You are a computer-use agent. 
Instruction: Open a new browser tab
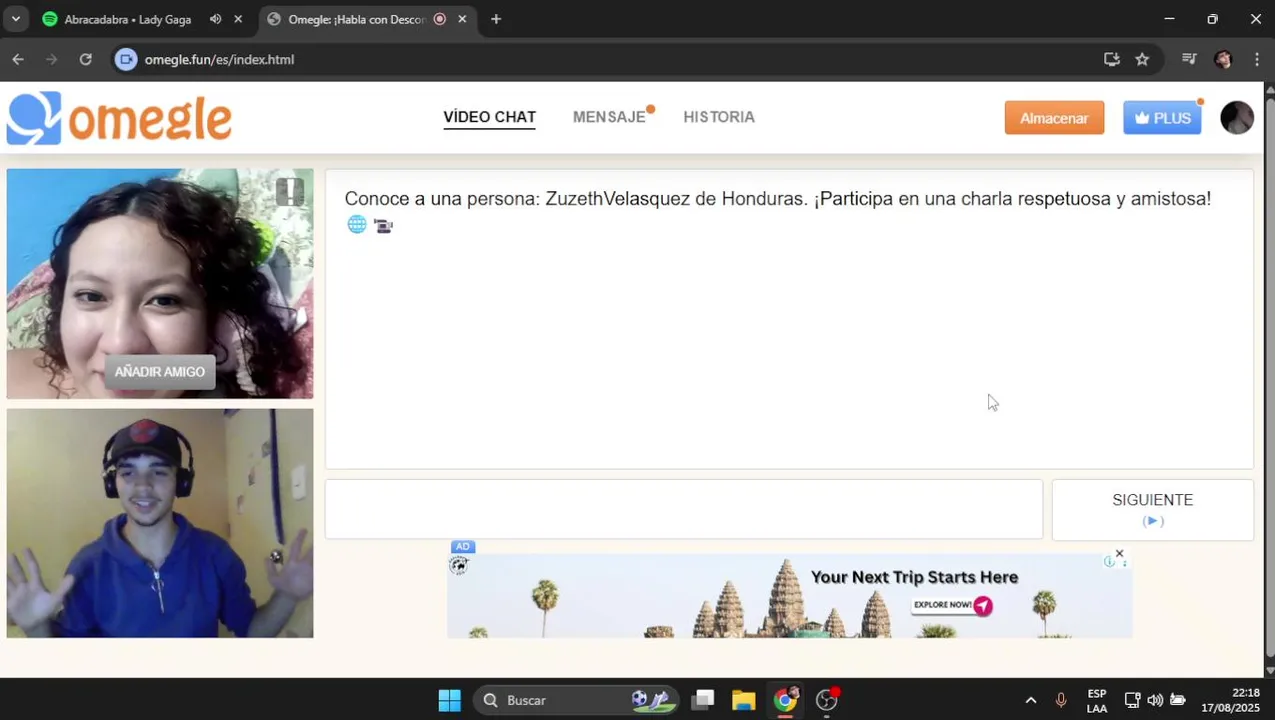tap(496, 19)
